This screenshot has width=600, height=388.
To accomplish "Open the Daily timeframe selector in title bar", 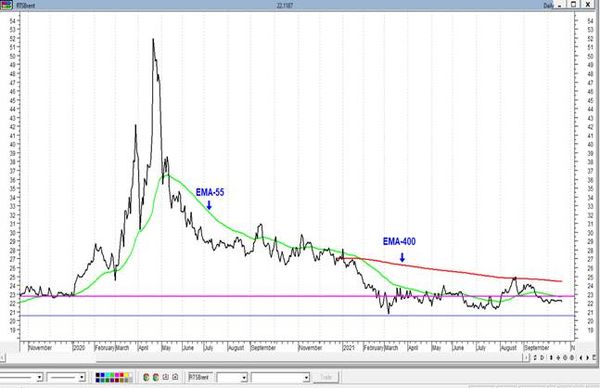I will pos(549,5).
